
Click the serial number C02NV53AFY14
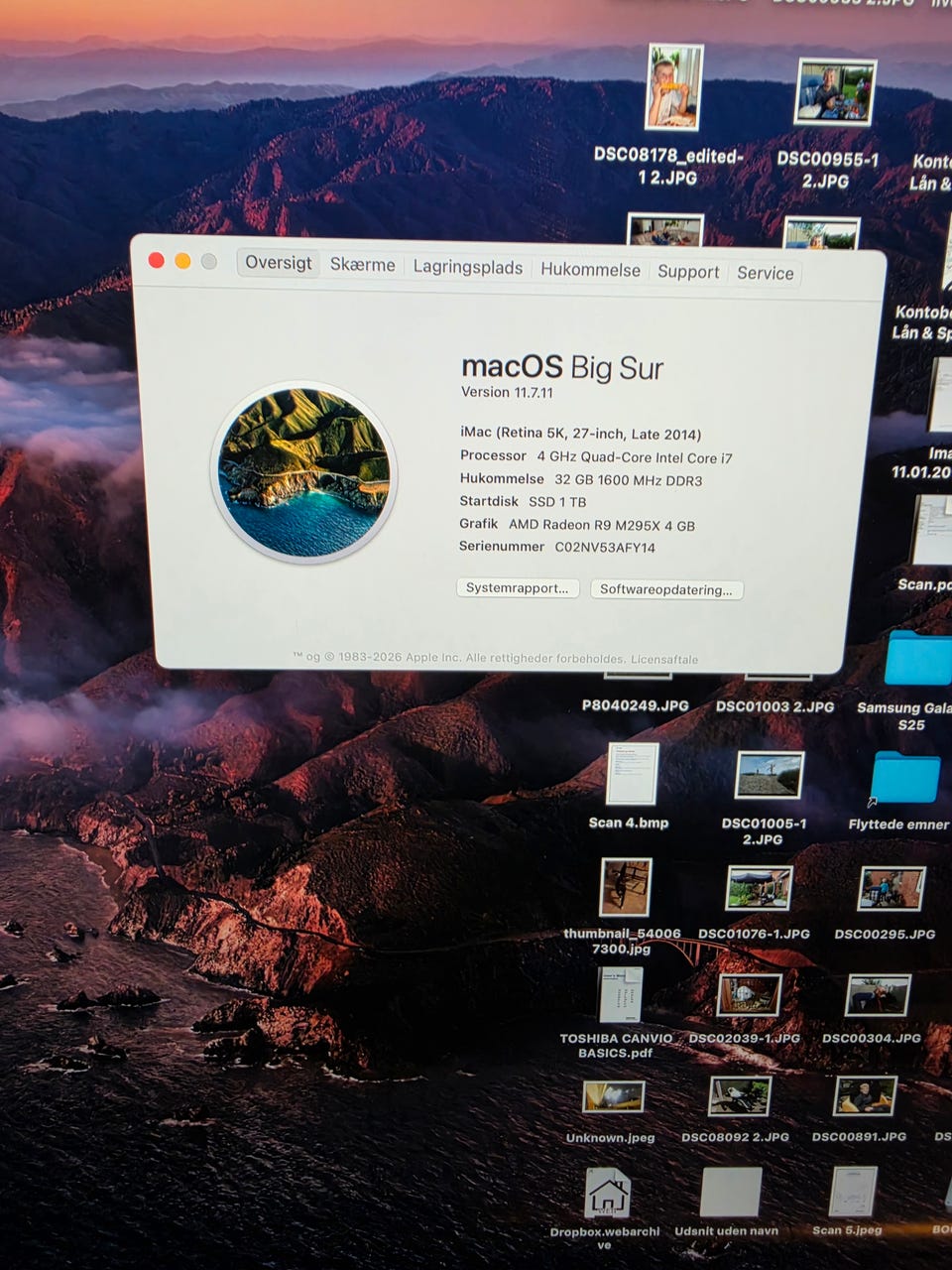(605, 547)
